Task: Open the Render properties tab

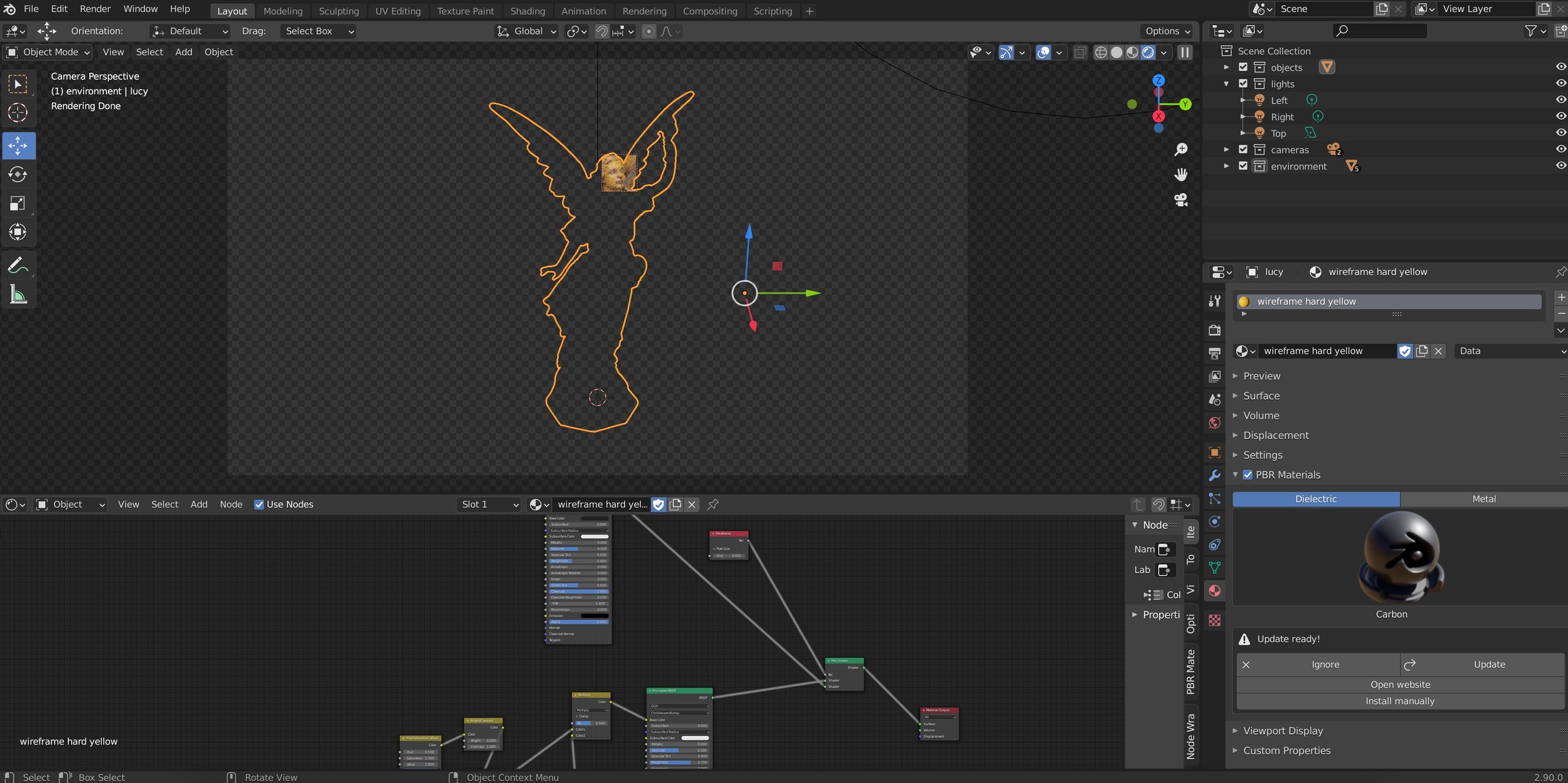Action: pos(1215,330)
